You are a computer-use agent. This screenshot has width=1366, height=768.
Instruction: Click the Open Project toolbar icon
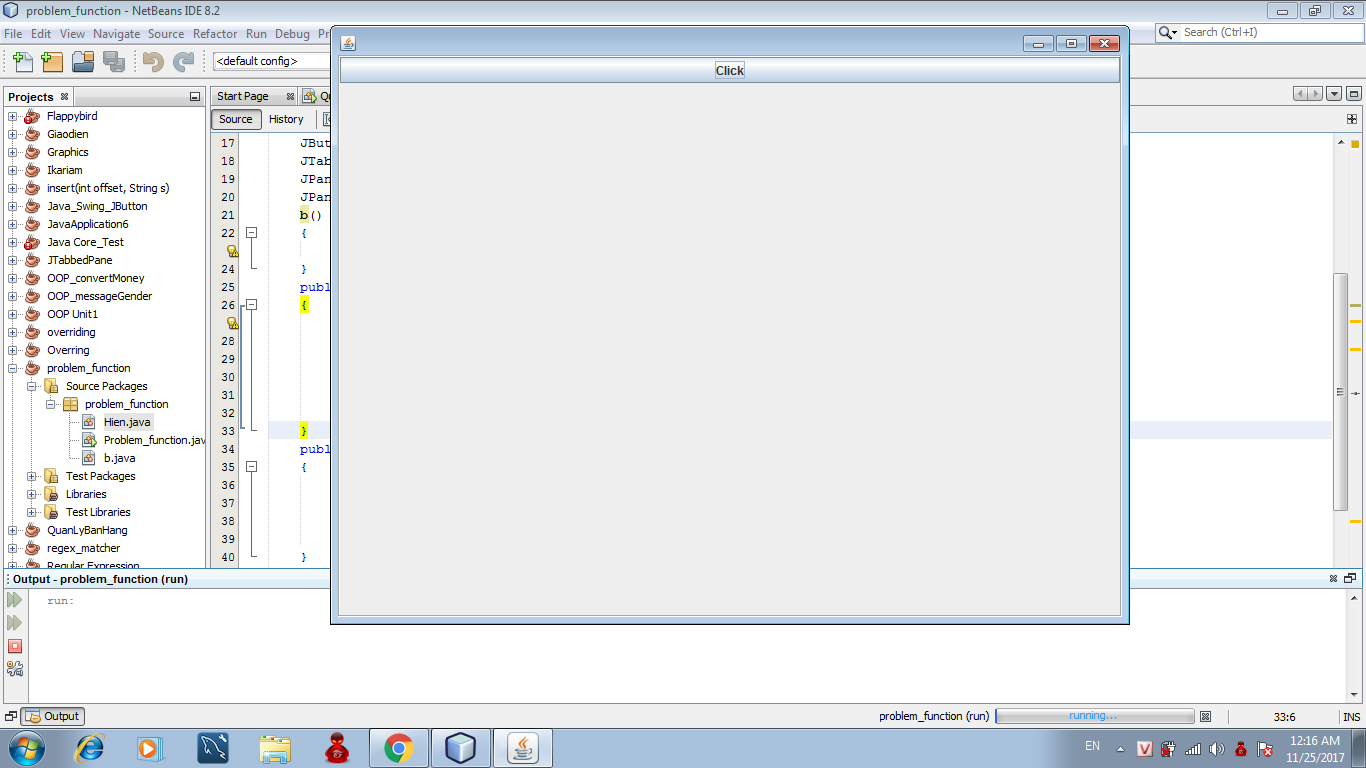[83, 62]
